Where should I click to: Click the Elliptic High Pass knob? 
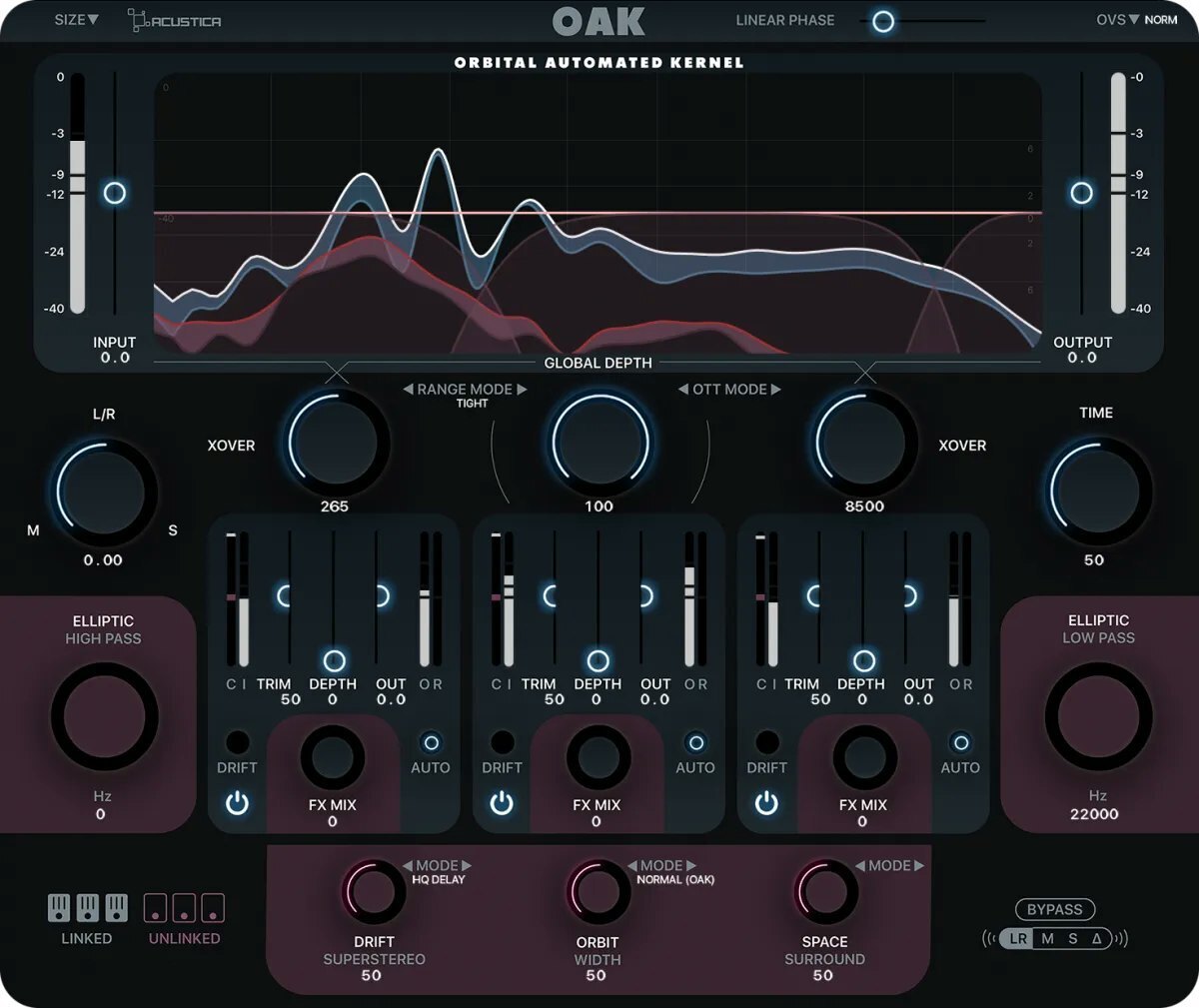(x=104, y=716)
